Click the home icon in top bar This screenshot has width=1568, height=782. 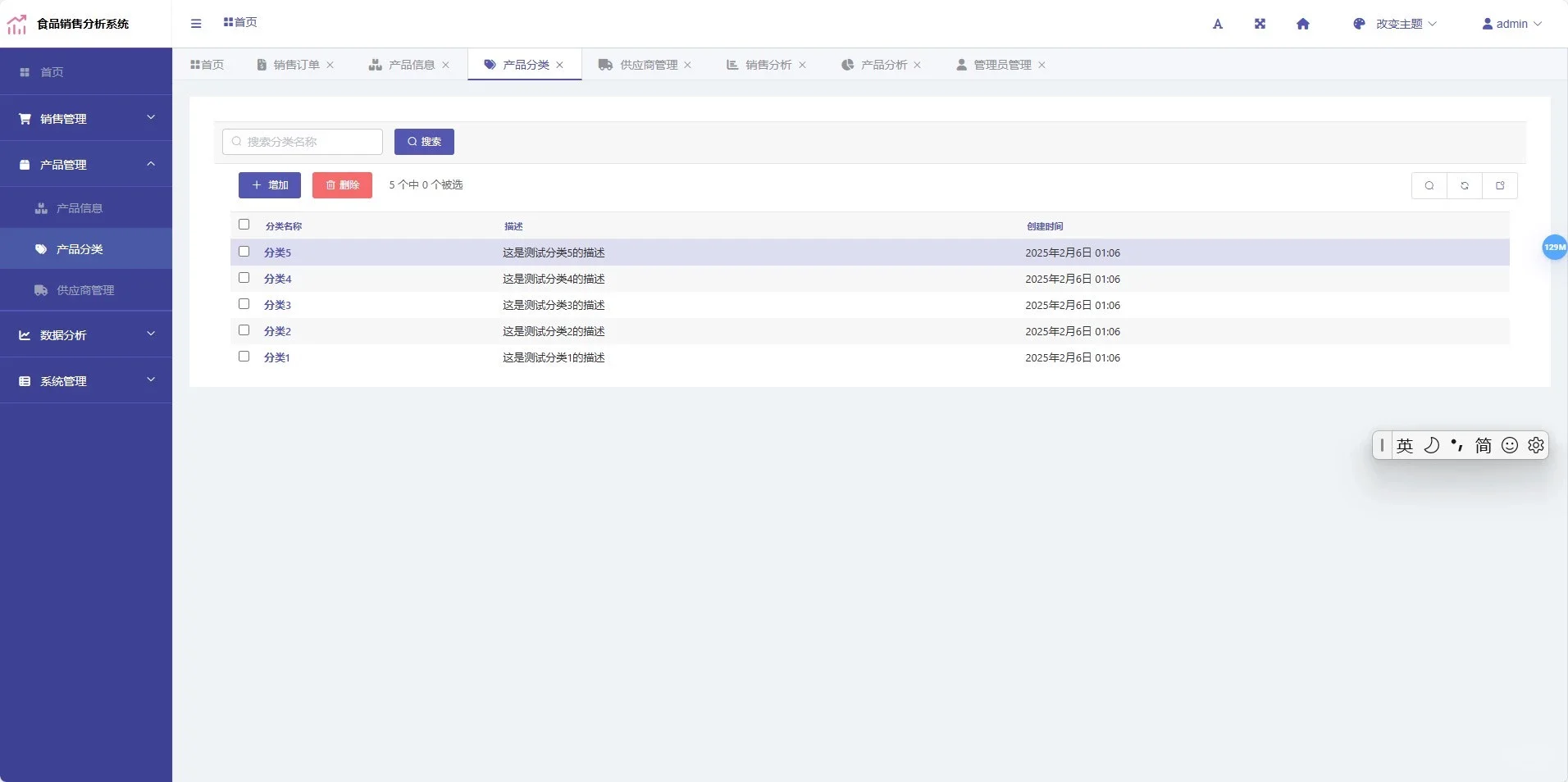click(1302, 24)
